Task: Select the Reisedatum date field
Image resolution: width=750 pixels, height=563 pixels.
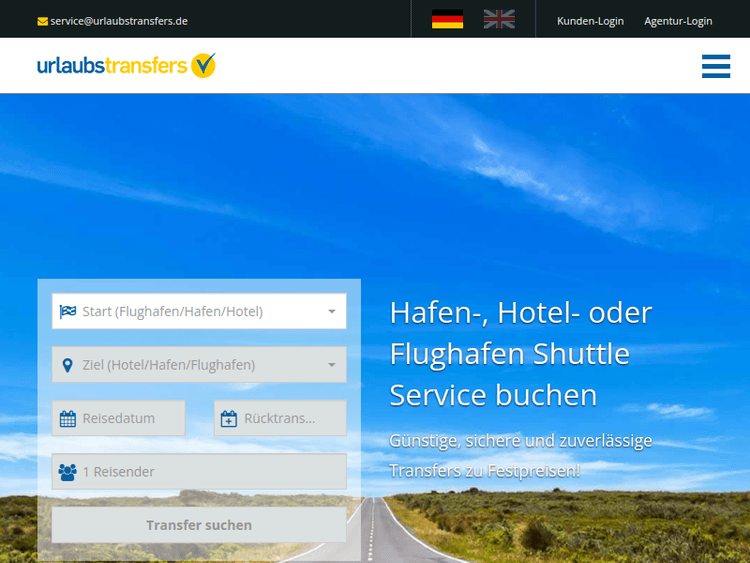Action: pos(119,418)
